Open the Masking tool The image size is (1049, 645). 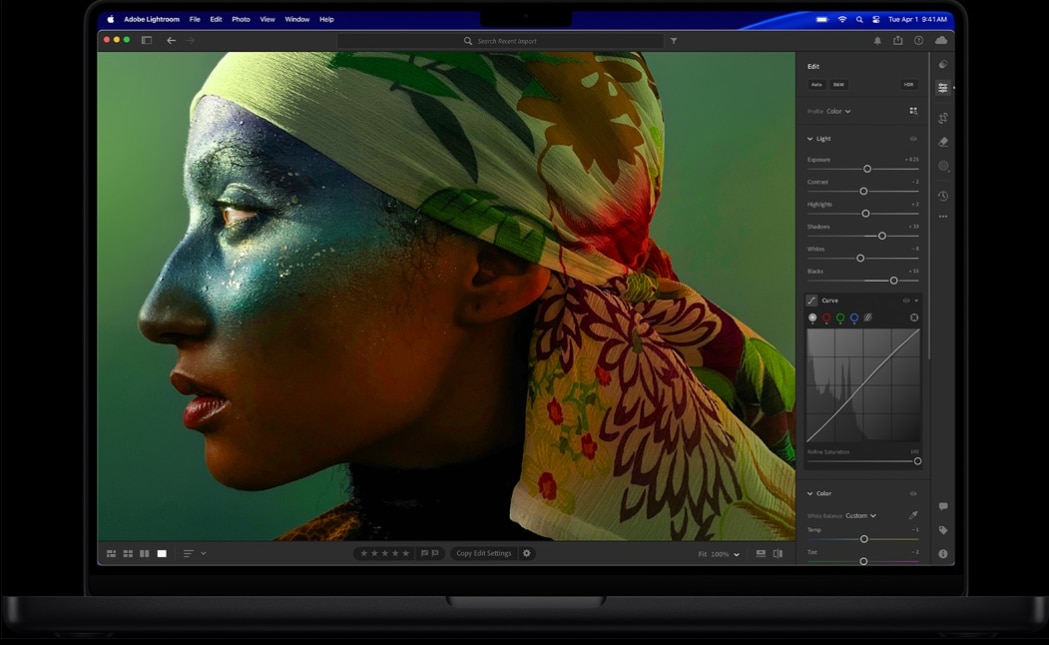(943, 166)
